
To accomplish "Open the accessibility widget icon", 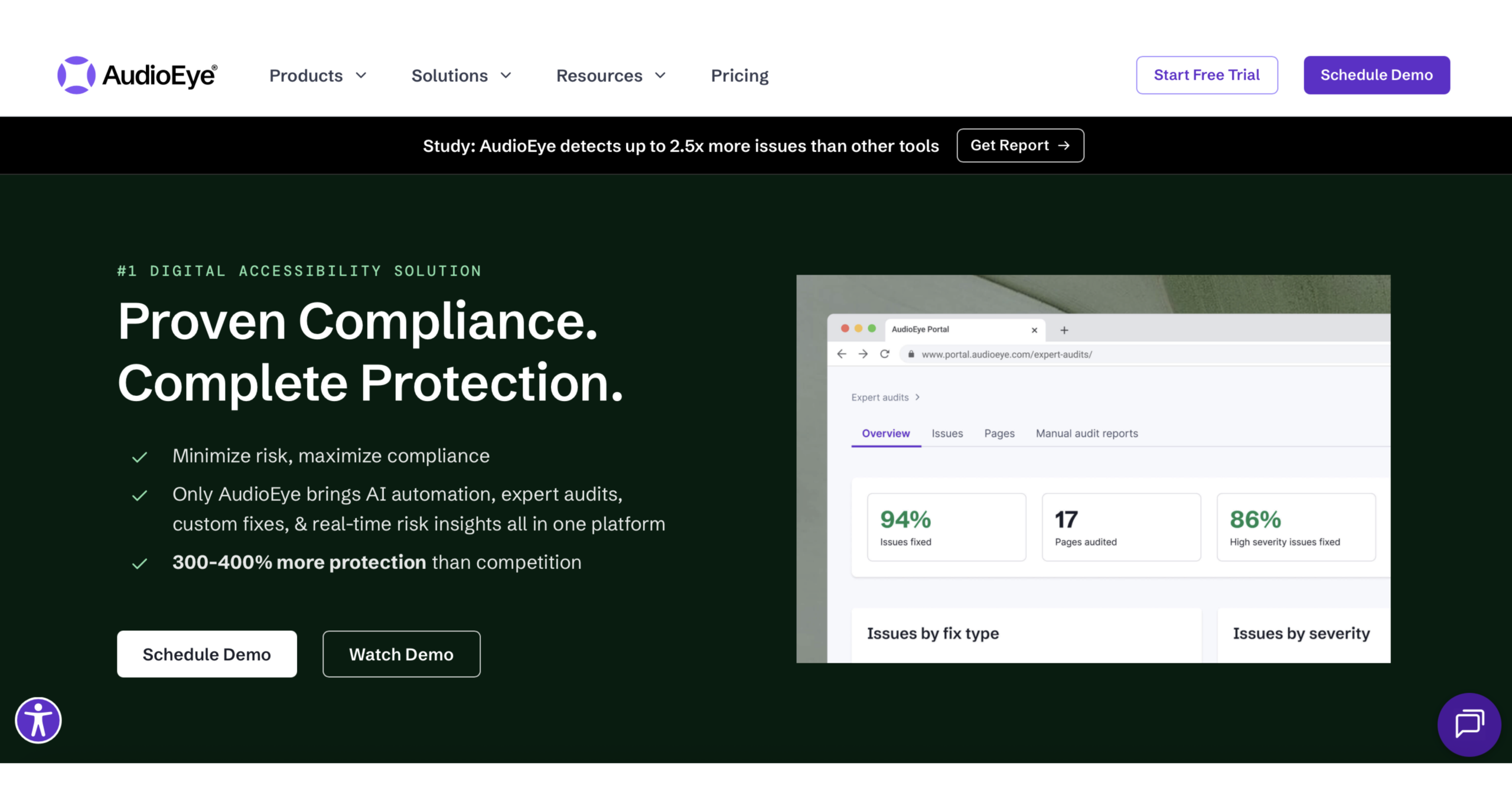I will (38, 720).
